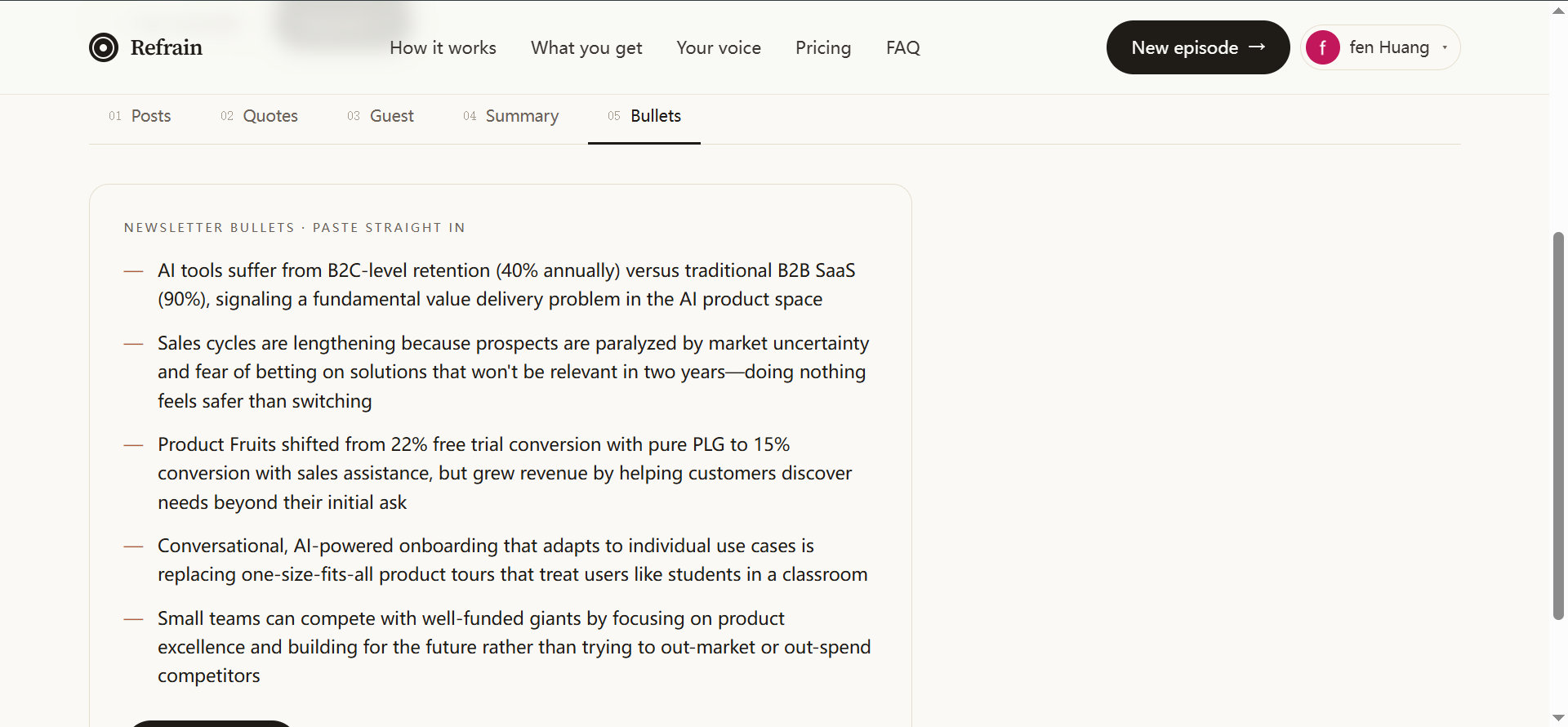
Task: Open the How it works link
Action: point(443,47)
